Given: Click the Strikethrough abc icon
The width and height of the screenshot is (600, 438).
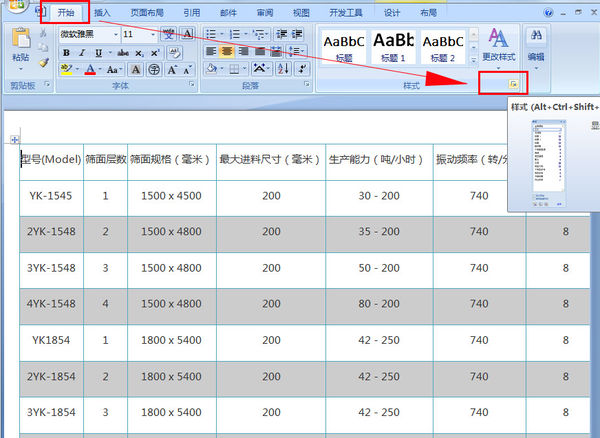Looking at the screenshot, I should coord(123,53).
